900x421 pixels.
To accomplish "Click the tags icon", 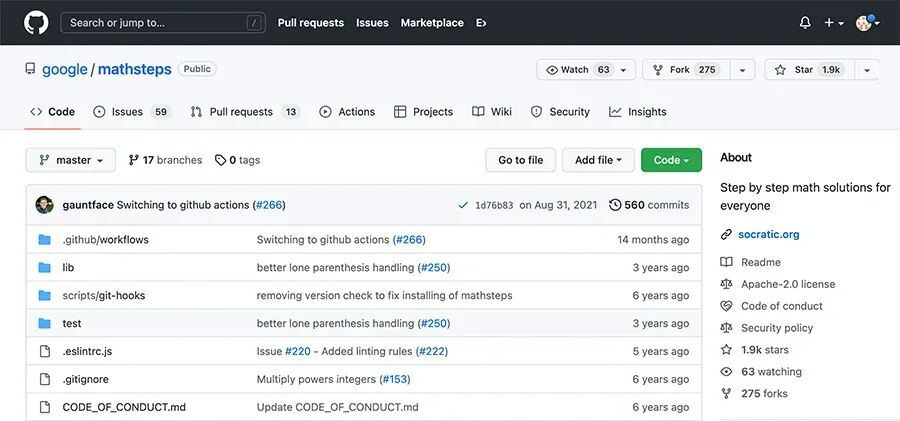I will coord(220,160).
